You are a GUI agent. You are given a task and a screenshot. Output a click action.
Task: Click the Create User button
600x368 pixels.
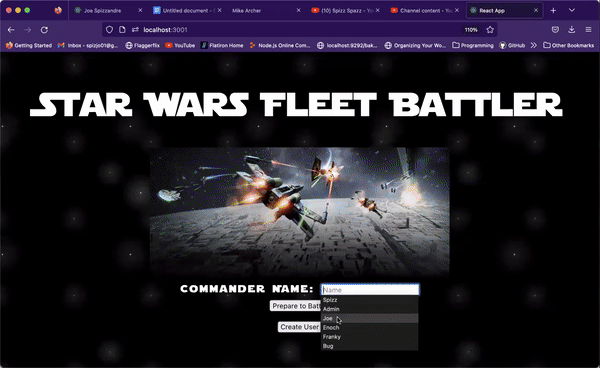299,327
